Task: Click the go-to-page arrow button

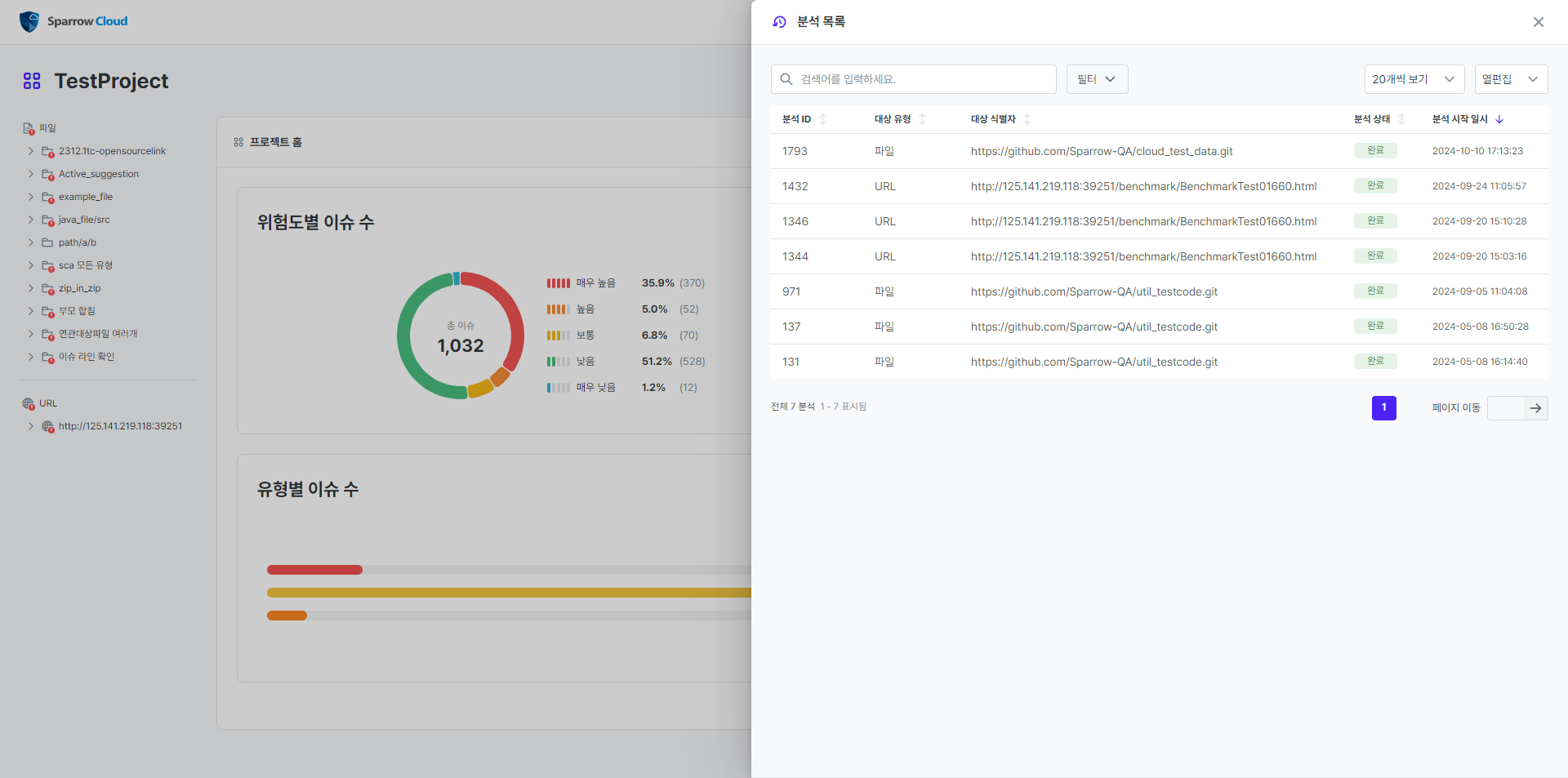Action: coord(1536,408)
